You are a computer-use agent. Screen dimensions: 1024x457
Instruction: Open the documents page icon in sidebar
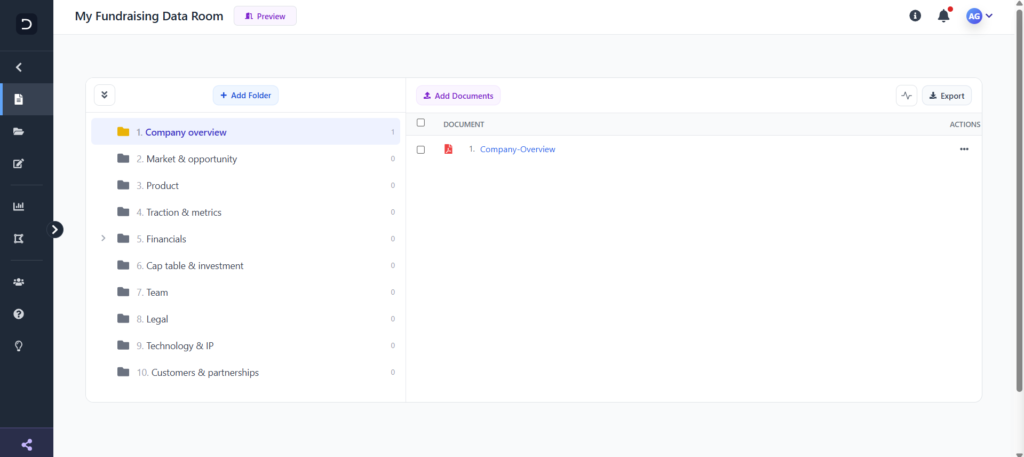pyautogui.click(x=18, y=99)
